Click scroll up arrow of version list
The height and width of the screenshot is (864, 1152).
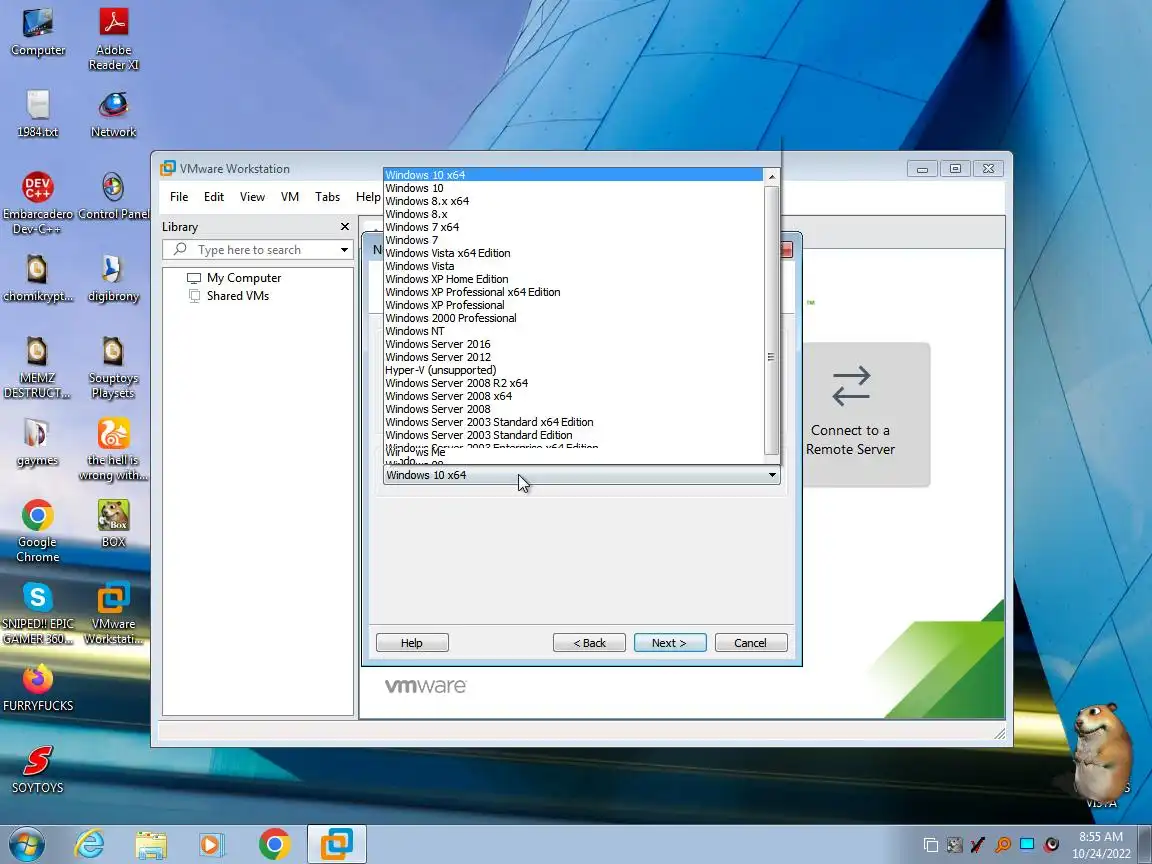coord(771,176)
